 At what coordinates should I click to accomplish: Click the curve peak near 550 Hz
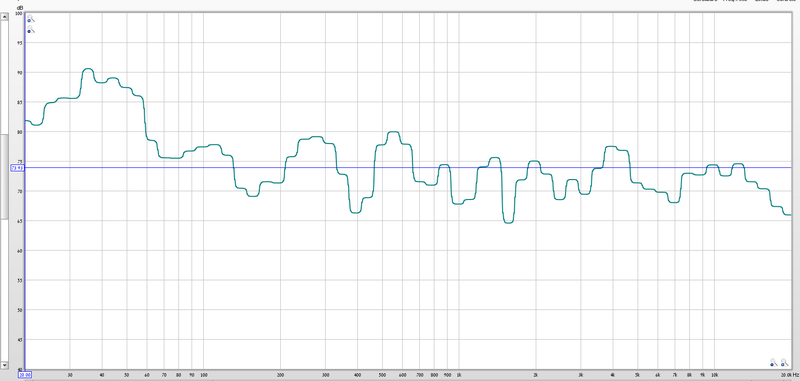point(393,132)
